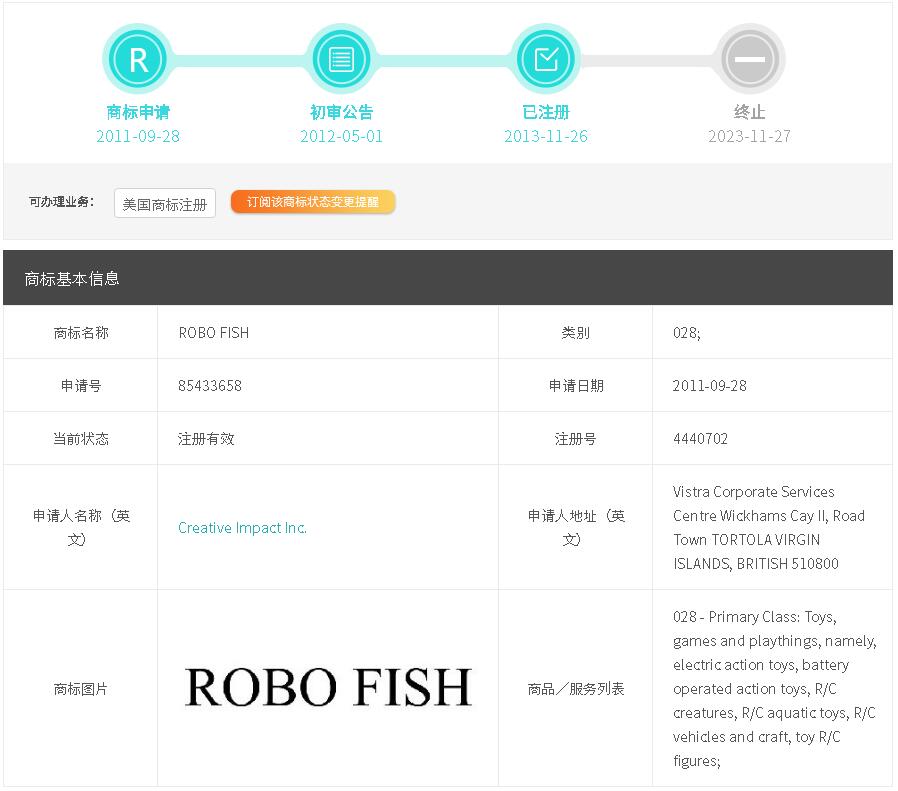
Task: Click the 注册号 field label
Action: (576, 439)
